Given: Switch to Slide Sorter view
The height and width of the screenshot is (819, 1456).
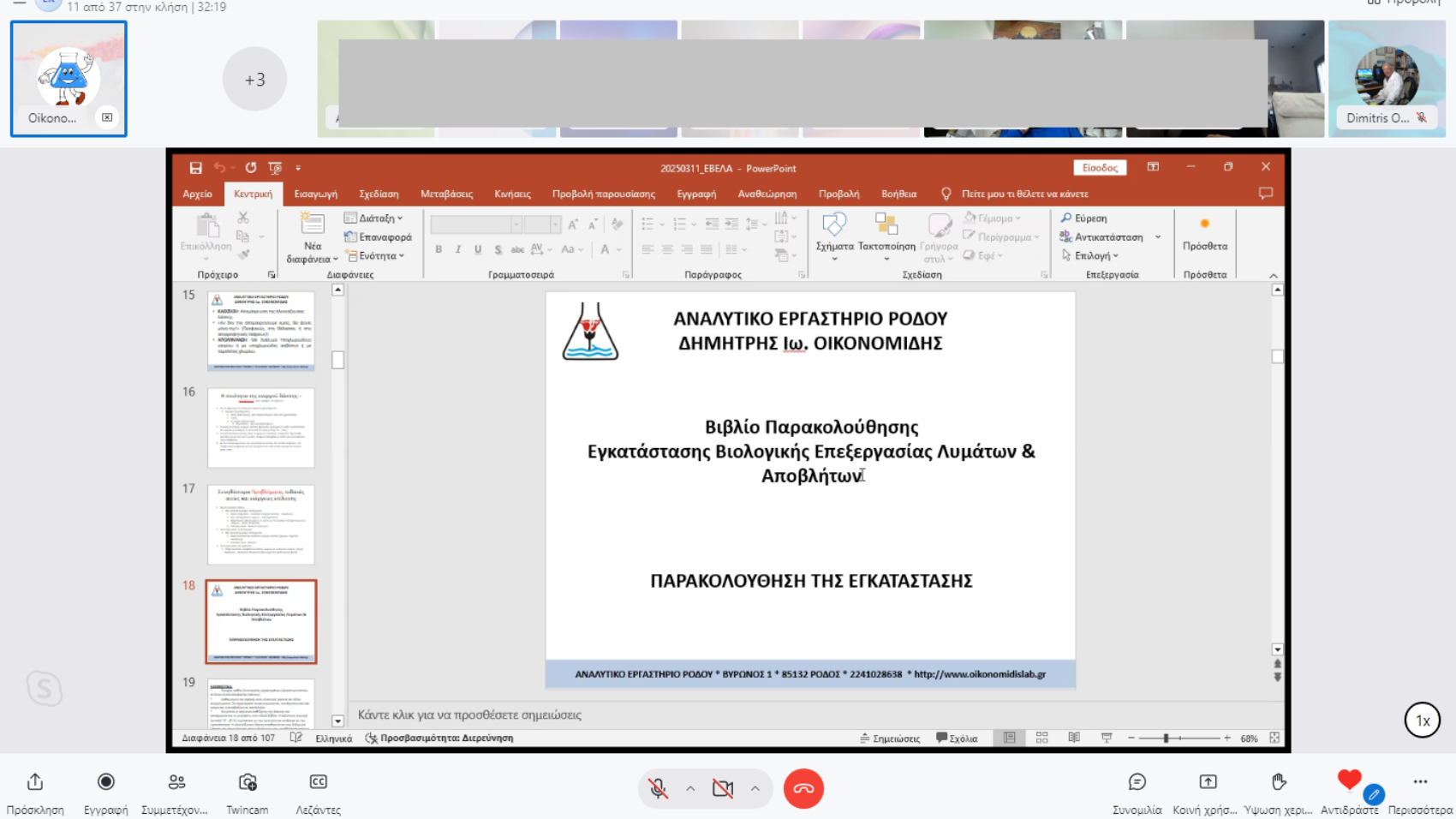Looking at the screenshot, I should click(x=1041, y=738).
